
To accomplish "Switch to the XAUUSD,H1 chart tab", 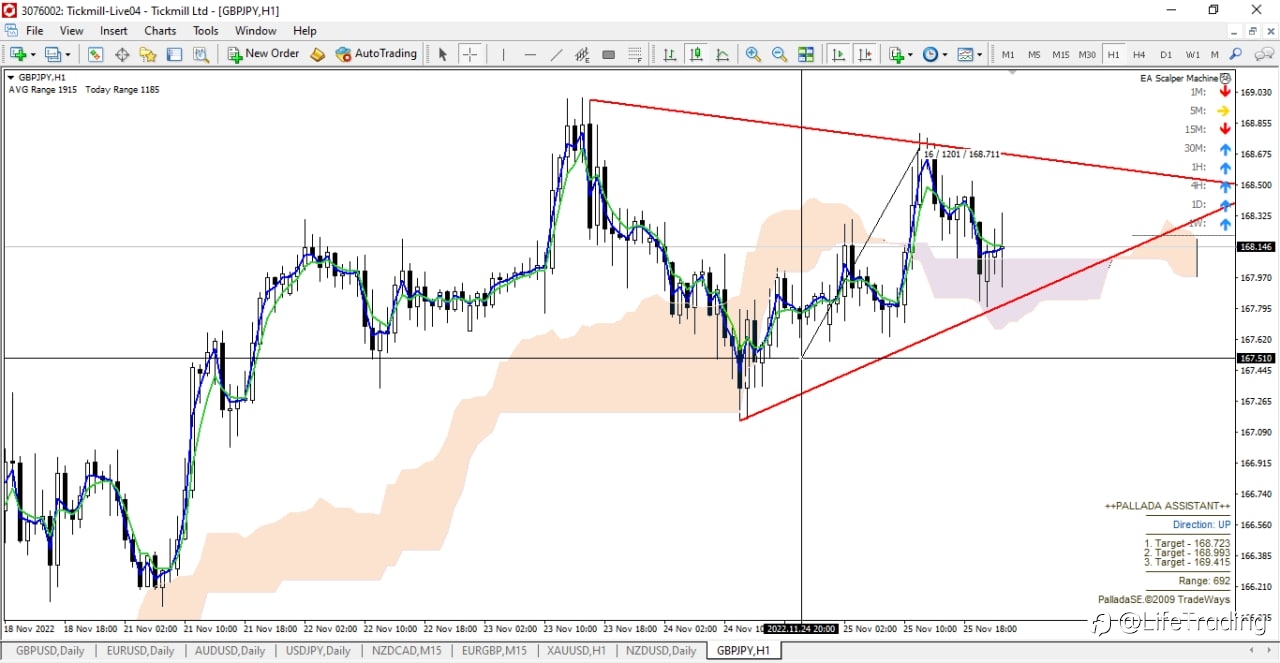I will coord(576,650).
